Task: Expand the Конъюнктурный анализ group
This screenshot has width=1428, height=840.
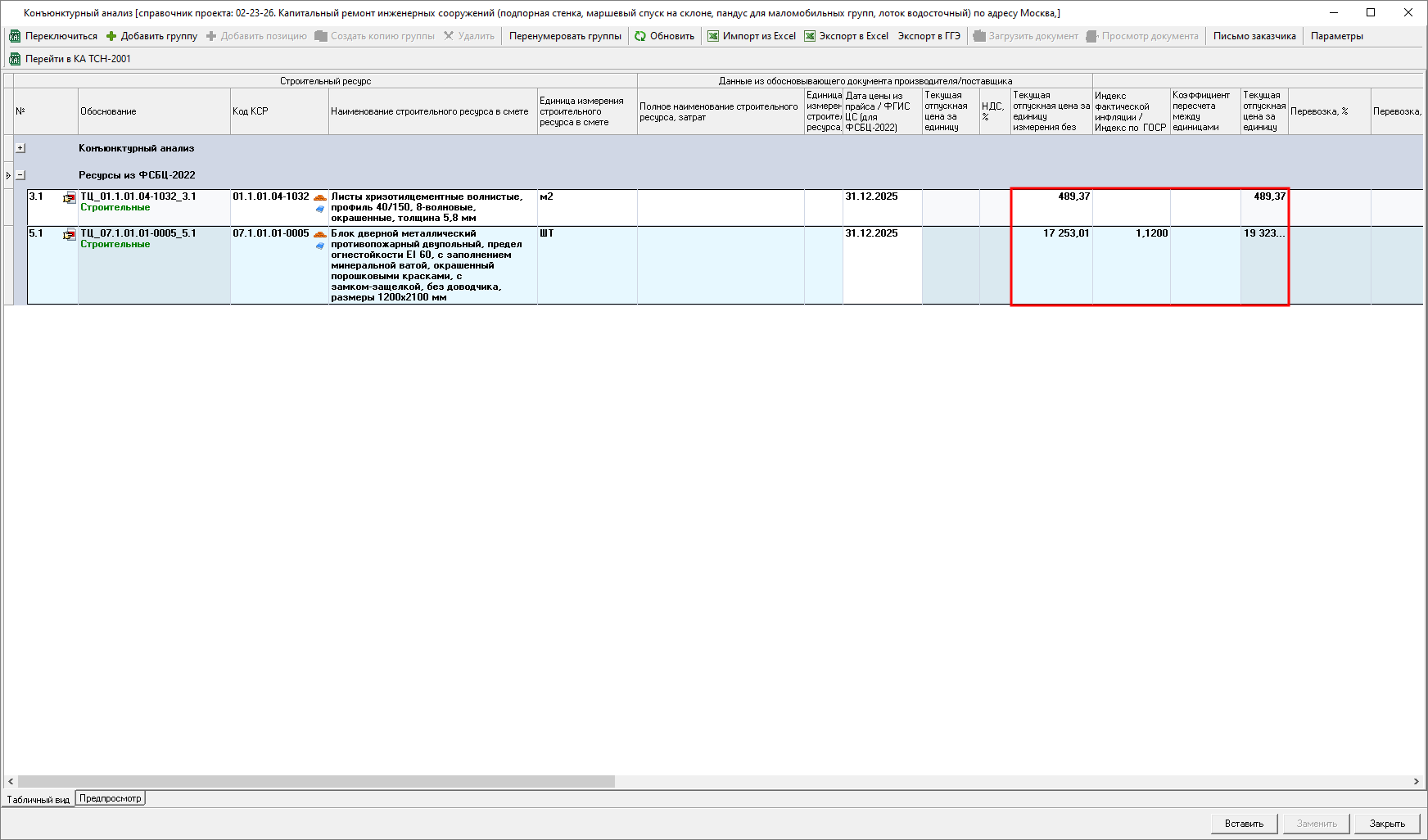Action: point(20,148)
